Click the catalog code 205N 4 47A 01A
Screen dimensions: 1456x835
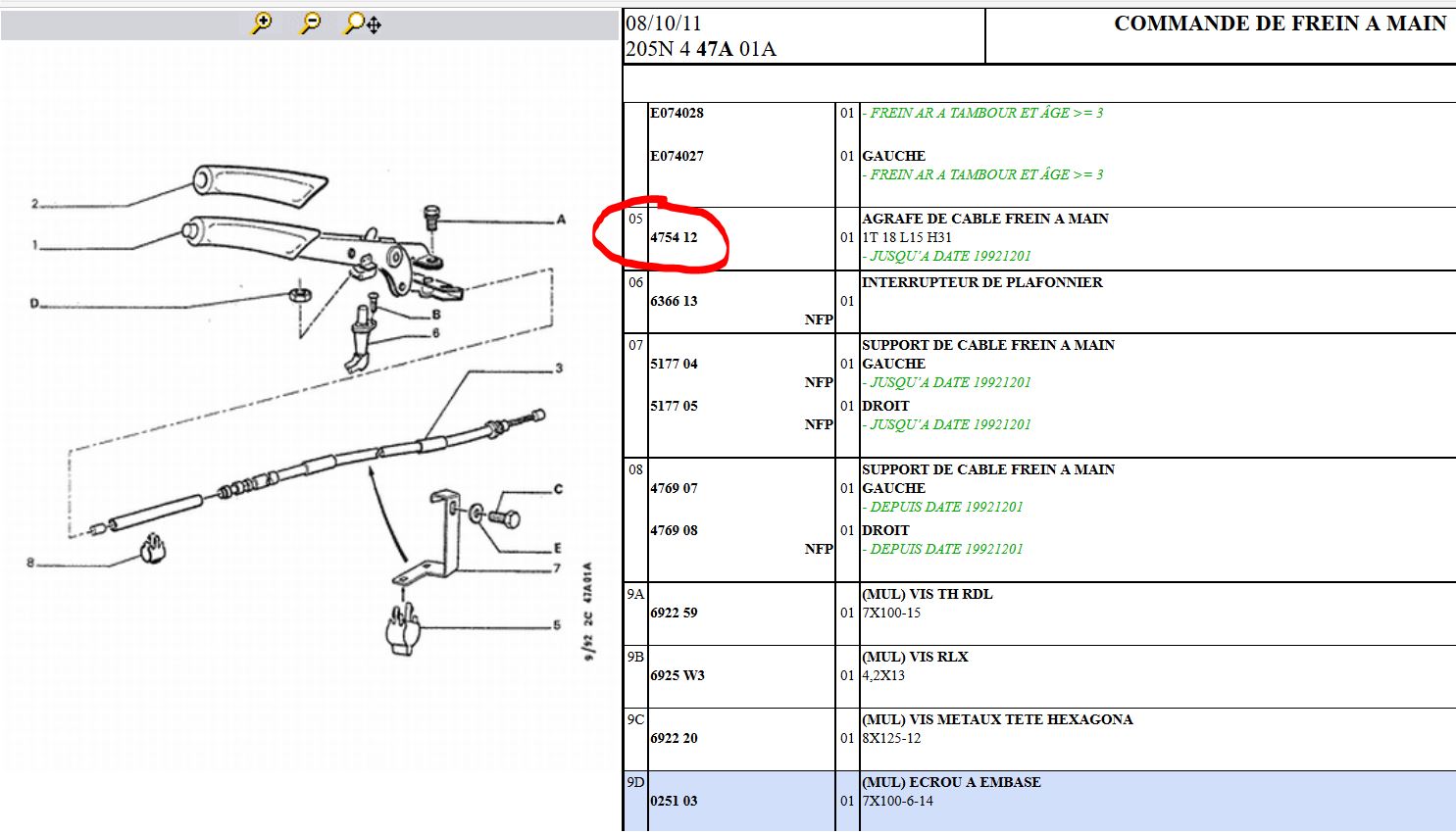tap(700, 49)
